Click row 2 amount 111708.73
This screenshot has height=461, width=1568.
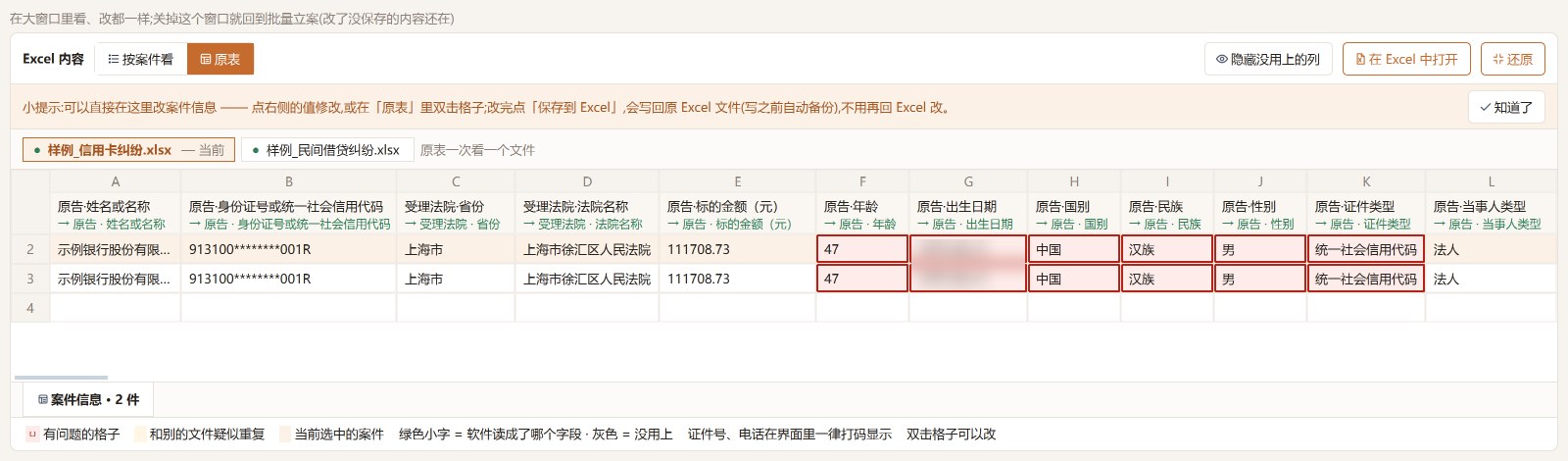[737, 249]
